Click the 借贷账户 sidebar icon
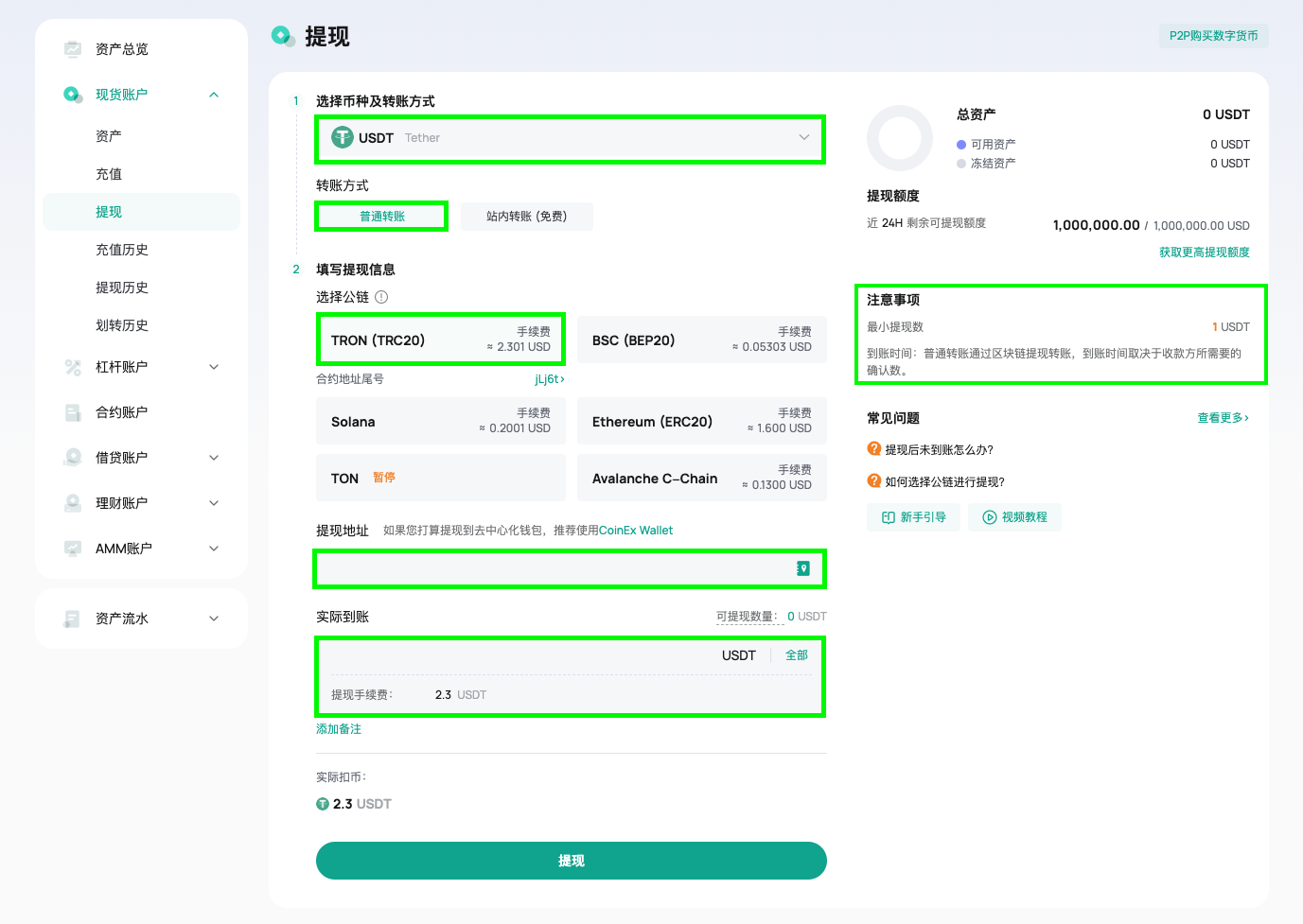Viewport: 1303px width, 924px height. (73, 458)
